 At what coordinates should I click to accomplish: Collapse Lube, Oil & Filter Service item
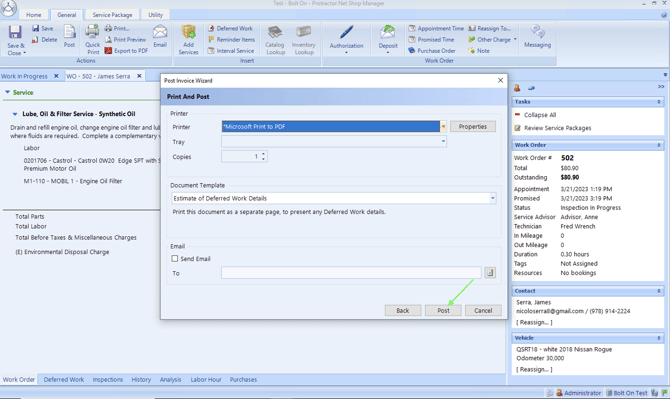[15, 114]
